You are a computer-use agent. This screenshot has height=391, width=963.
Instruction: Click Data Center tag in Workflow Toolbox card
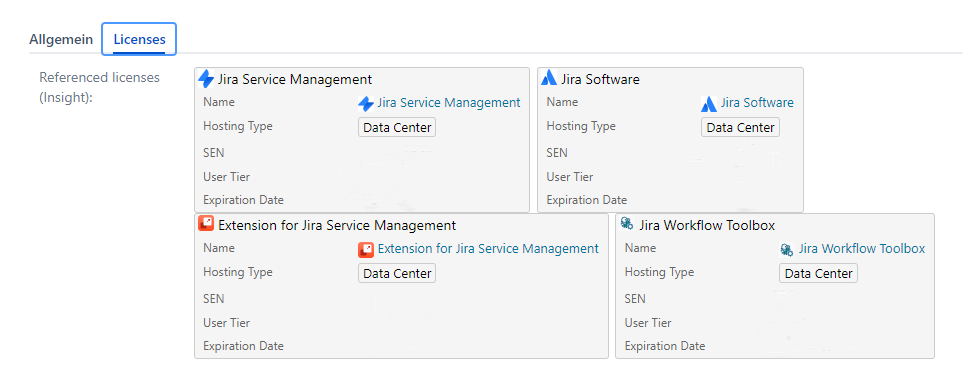coord(819,274)
